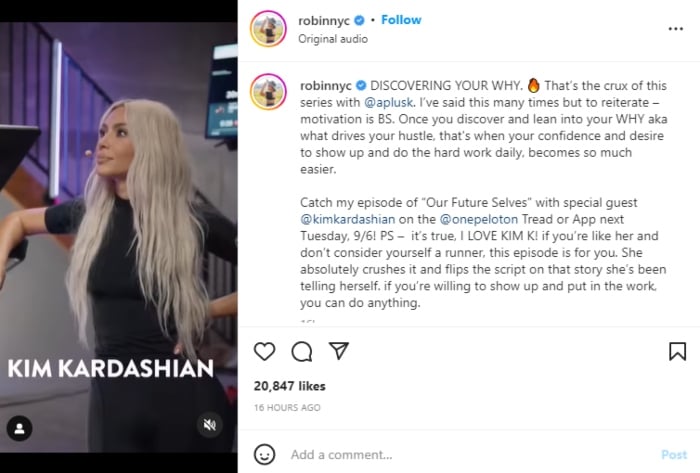Open the three-dot more options menu
Screen dimensions: 700x473
pyautogui.click(x=675, y=29)
